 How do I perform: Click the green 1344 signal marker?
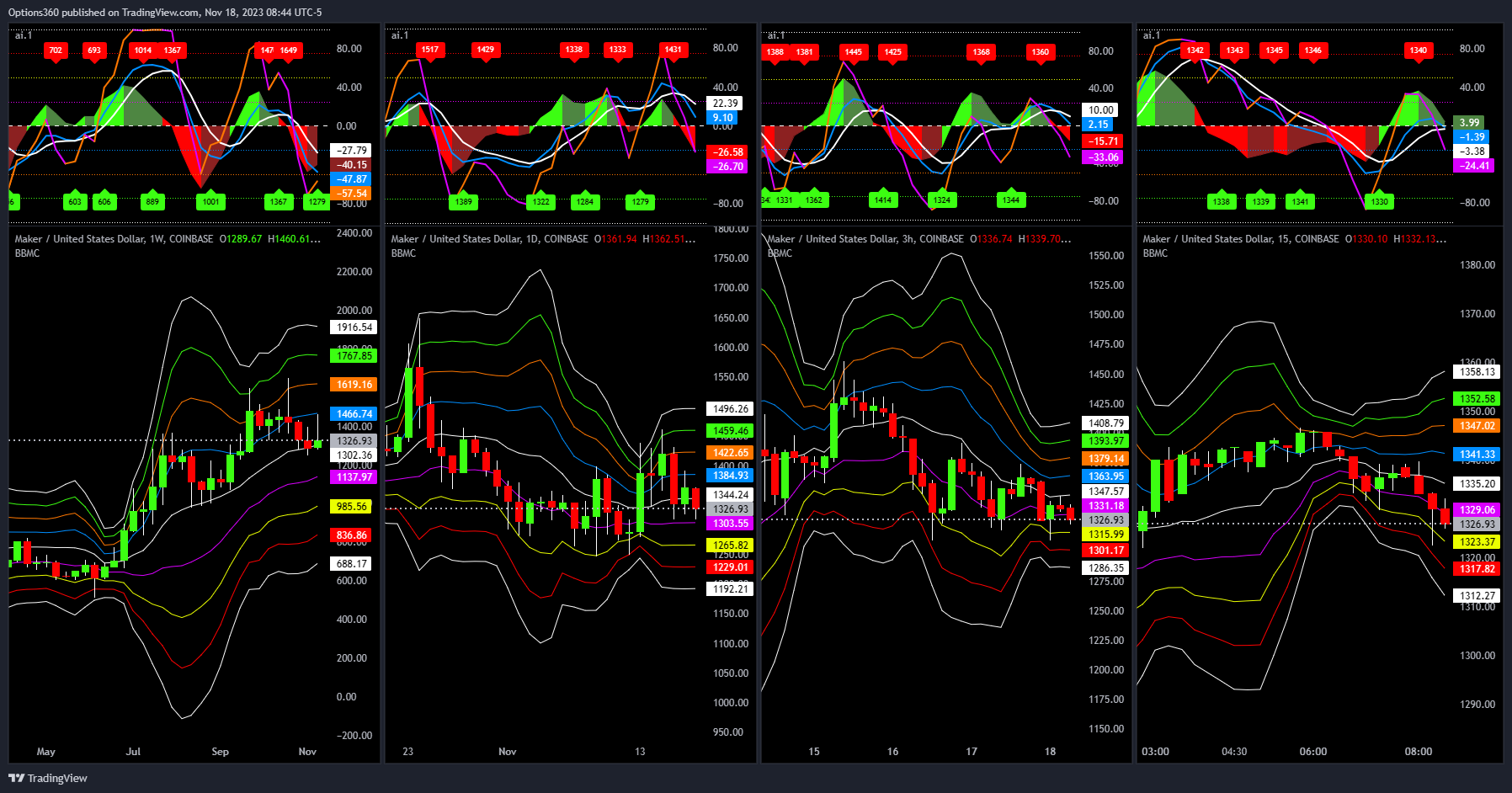(x=1011, y=200)
